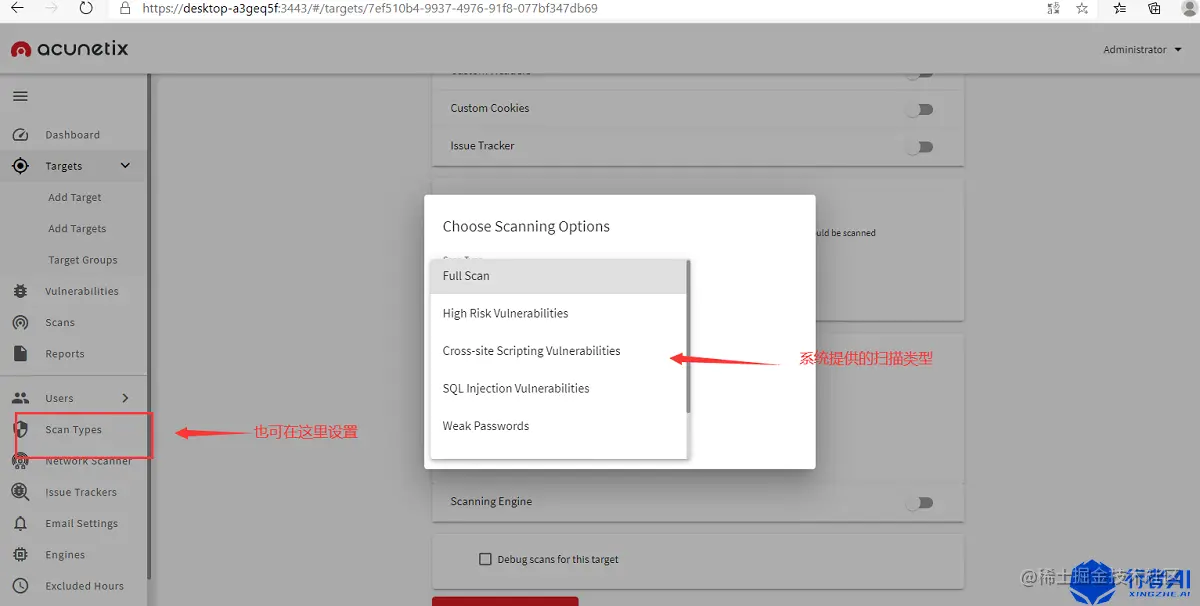Open the Administrator account dropdown
1200x606 pixels.
(x=1142, y=49)
